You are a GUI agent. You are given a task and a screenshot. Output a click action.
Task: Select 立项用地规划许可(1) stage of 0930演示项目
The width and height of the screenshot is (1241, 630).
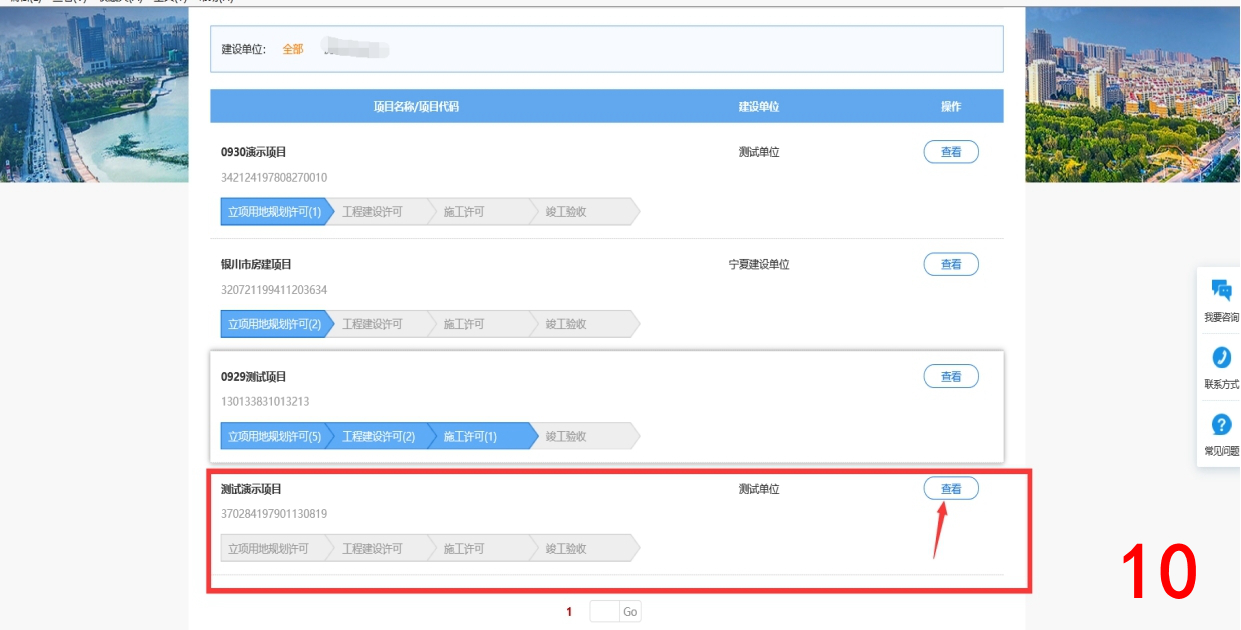(274, 212)
